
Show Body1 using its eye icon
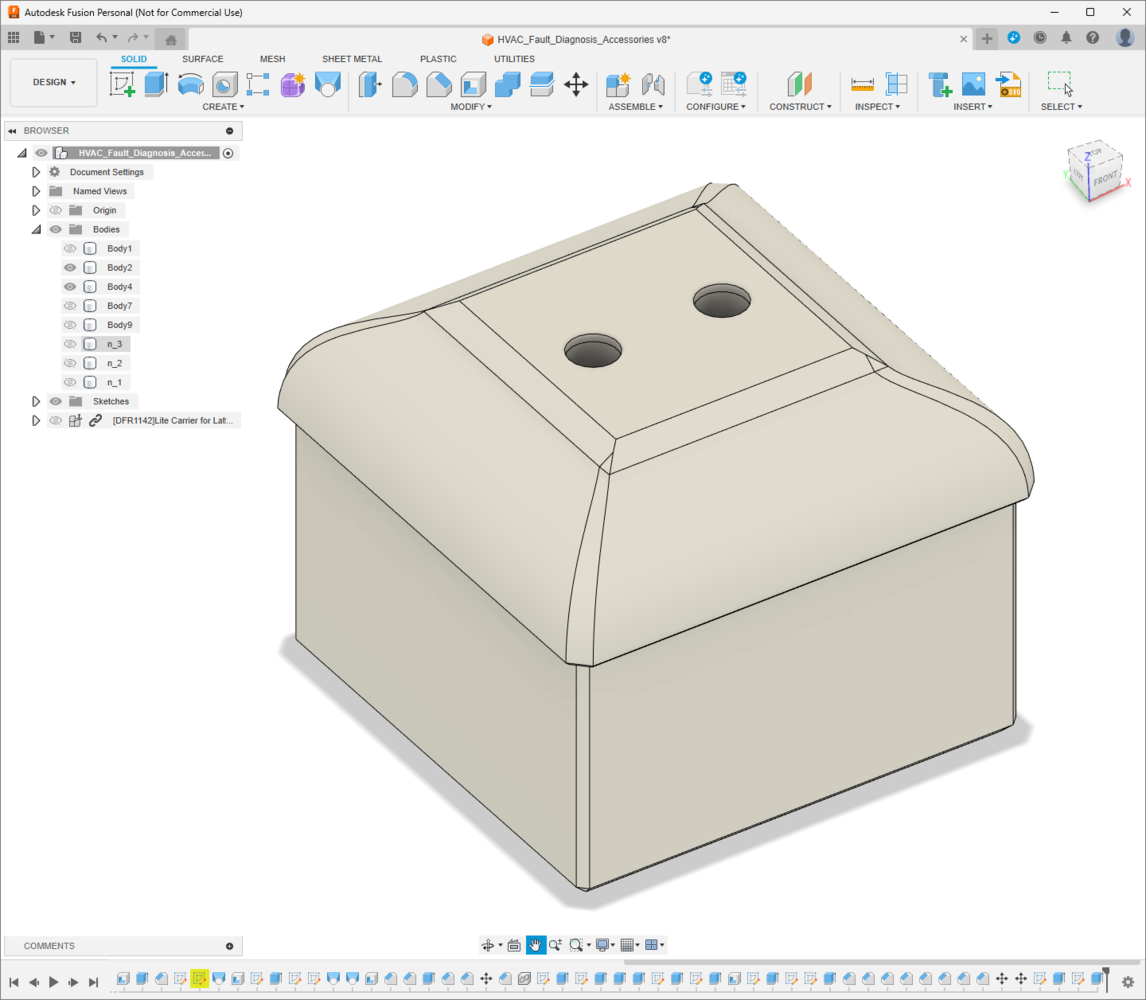[70, 249]
